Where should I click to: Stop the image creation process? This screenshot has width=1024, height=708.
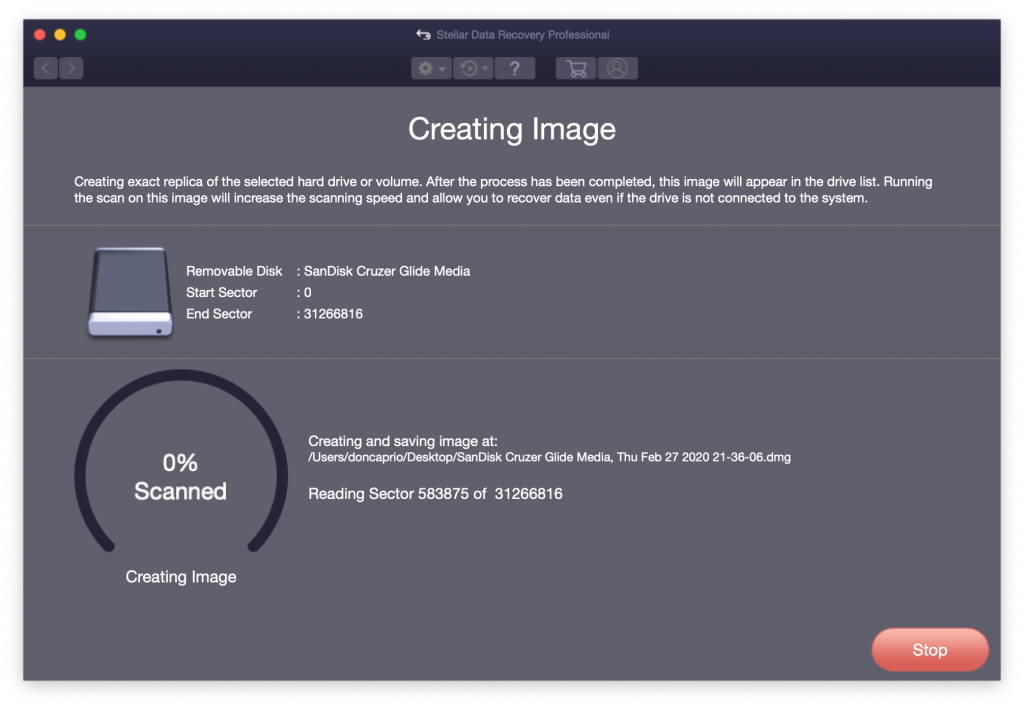click(929, 649)
